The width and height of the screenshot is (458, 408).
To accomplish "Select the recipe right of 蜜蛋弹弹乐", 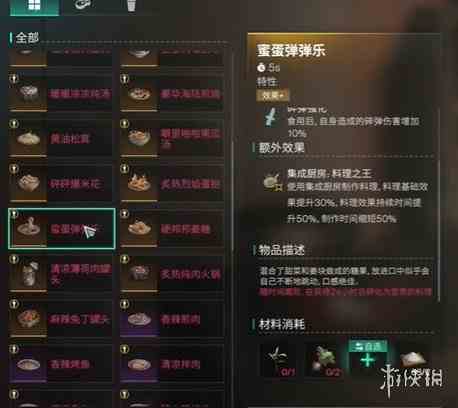I will [172, 229].
